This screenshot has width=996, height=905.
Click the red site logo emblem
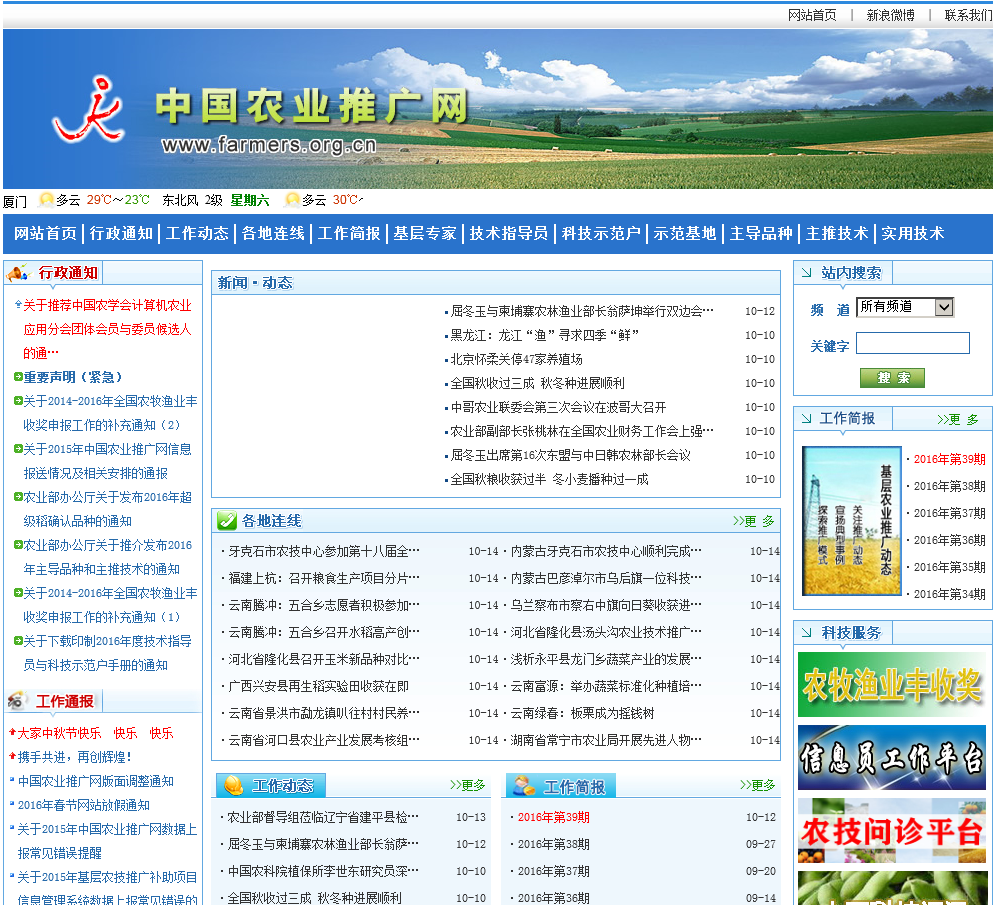(x=89, y=110)
